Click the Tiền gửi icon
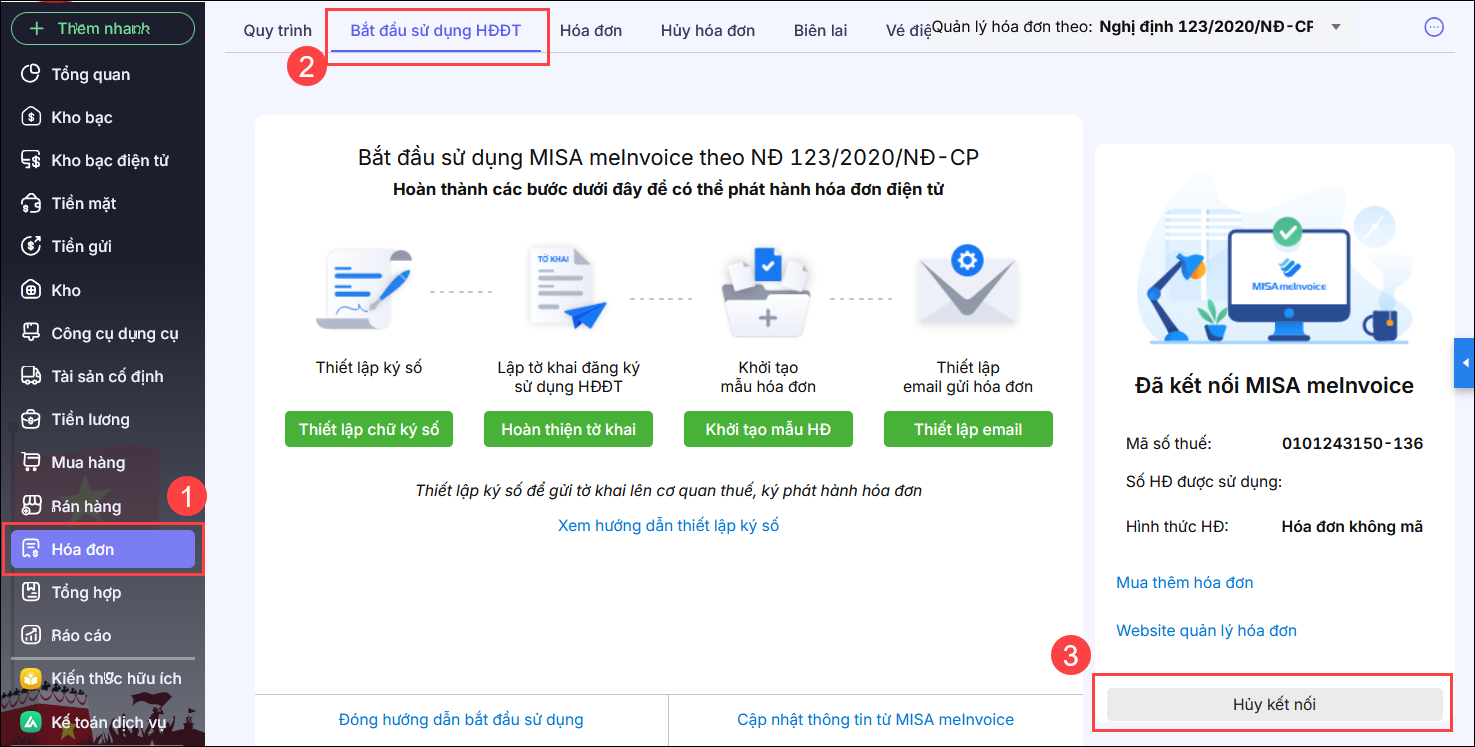Viewport: 1475px width, 747px height. pos(32,246)
